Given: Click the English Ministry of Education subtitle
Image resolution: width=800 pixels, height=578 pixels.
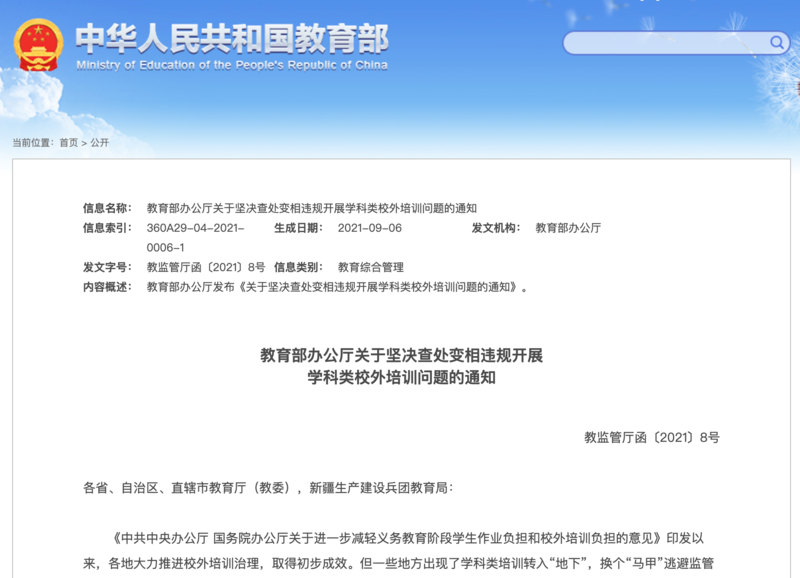Looking at the screenshot, I should pos(232,65).
